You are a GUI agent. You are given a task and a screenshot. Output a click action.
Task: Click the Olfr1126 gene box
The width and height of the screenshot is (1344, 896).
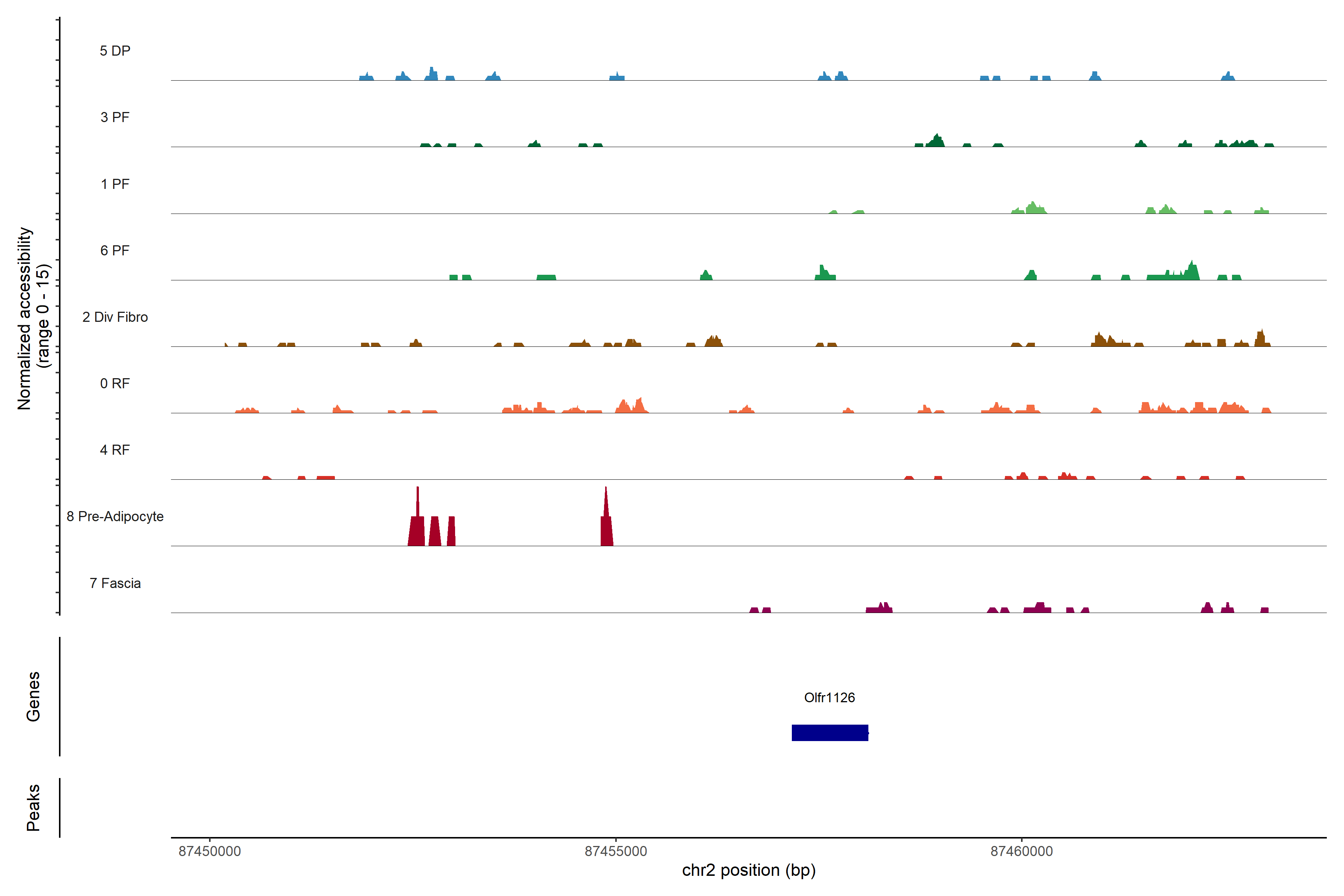830,732
